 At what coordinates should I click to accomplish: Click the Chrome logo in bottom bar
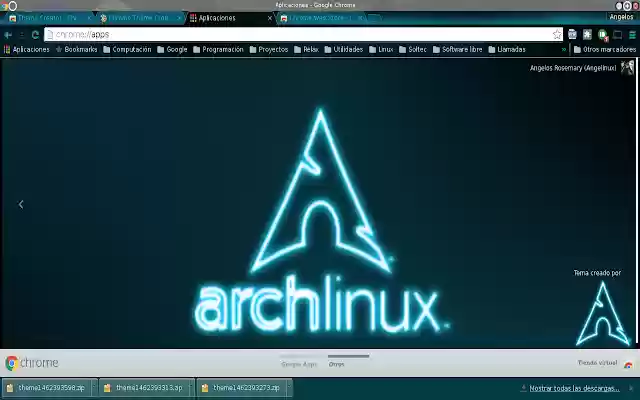point(32,363)
